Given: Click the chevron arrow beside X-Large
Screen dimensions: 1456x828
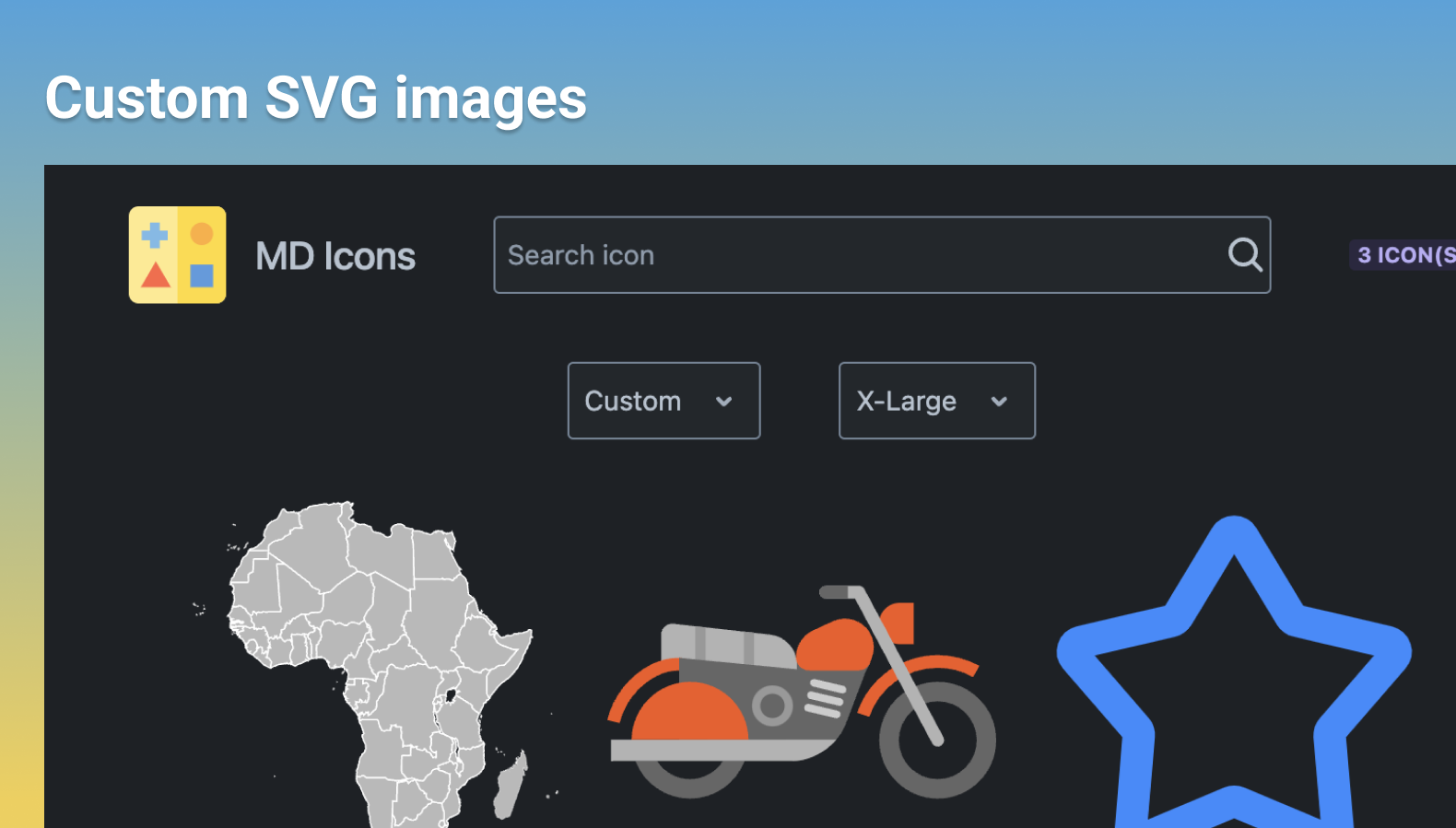Looking at the screenshot, I should point(999,402).
